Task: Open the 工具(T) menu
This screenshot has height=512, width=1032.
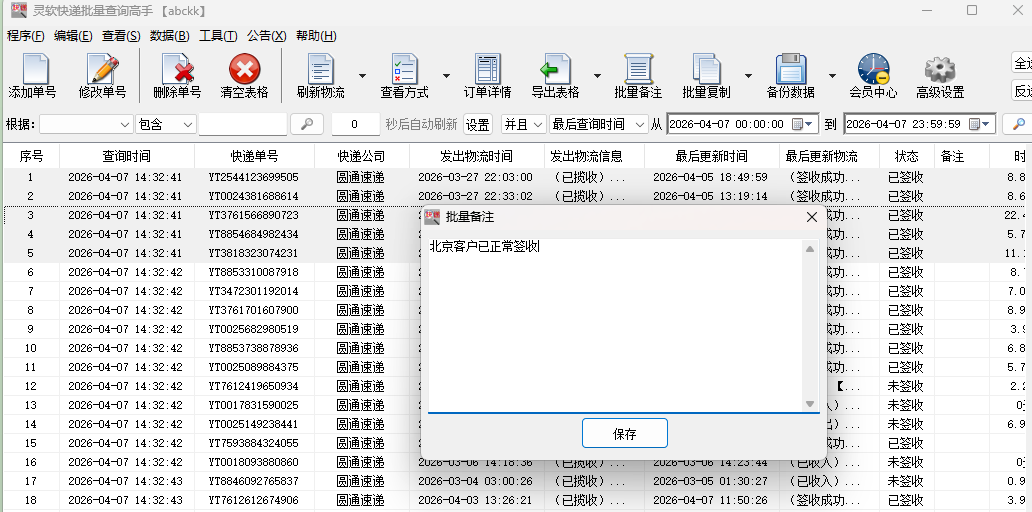Action: [x=217, y=35]
